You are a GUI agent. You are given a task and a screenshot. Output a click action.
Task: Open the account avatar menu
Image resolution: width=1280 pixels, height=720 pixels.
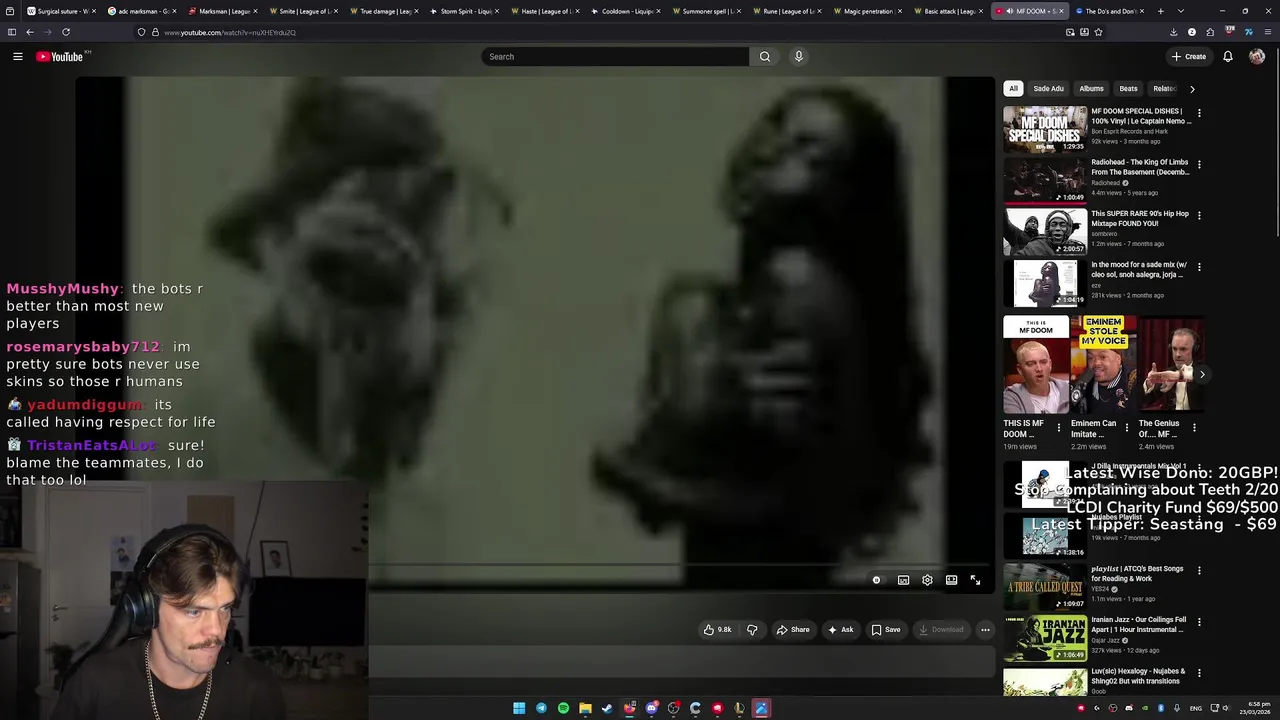pyautogui.click(x=1257, y=57)
